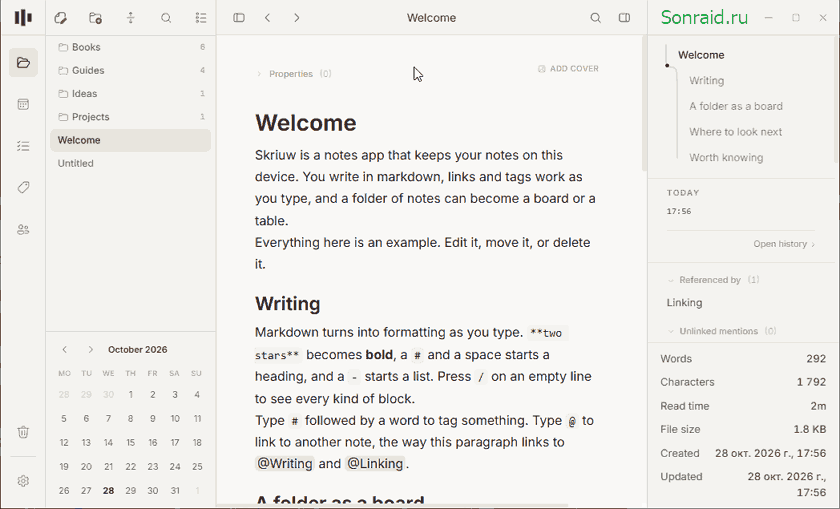This screenshot has height=509, width=840.
Task: Select October 31 in the calendar
Action: point(175,490)
